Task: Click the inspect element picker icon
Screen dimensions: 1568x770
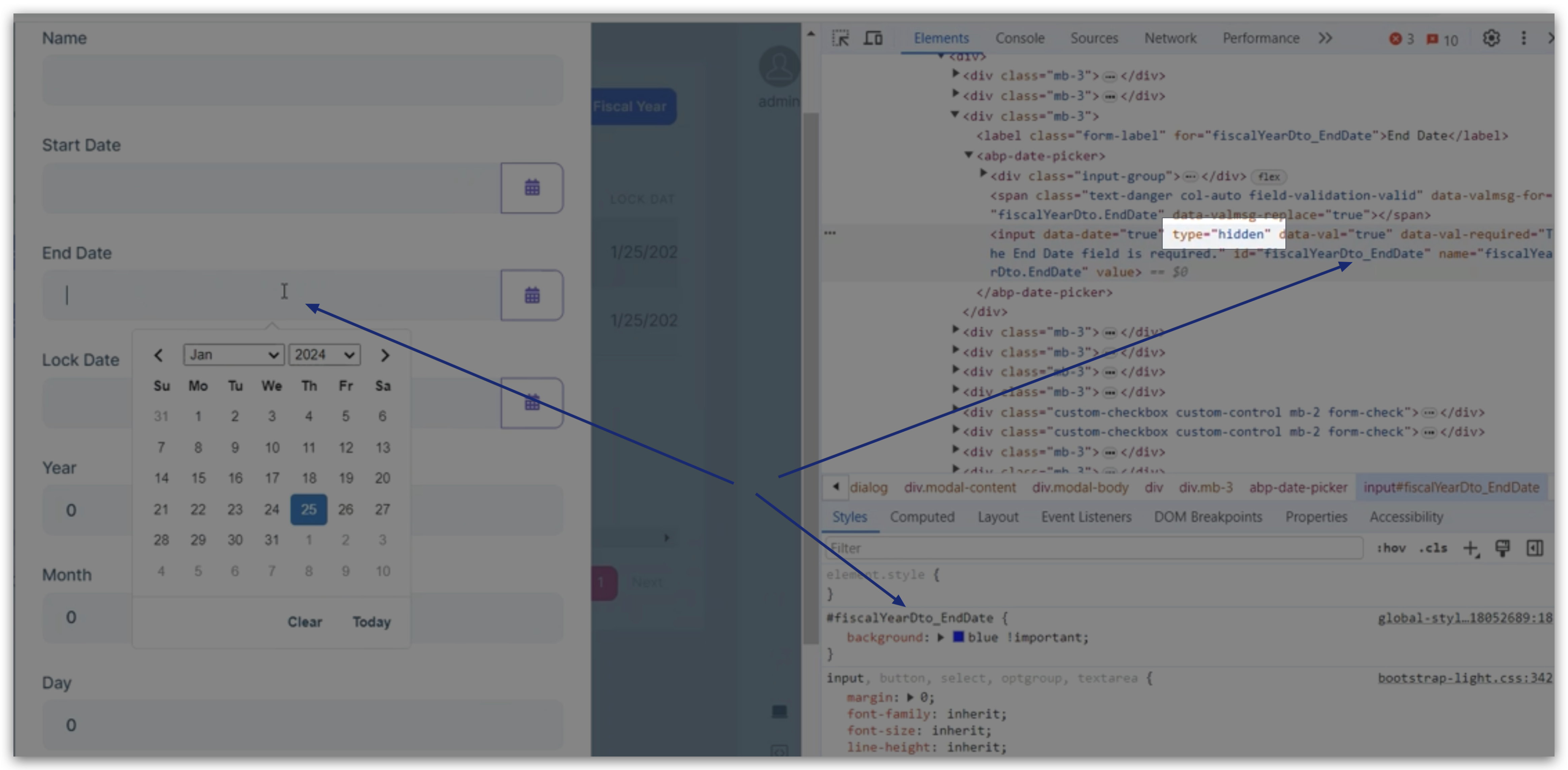Action: pyautogui.click(x=841, y=38)
